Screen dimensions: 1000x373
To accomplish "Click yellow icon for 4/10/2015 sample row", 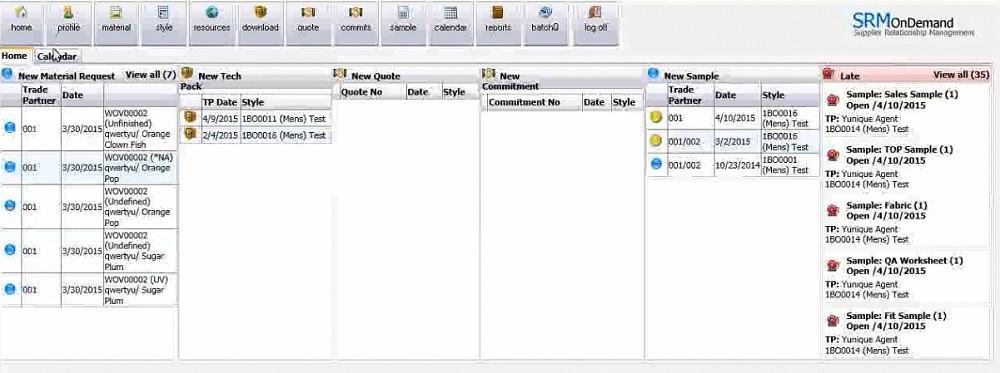I will (656, 117).
